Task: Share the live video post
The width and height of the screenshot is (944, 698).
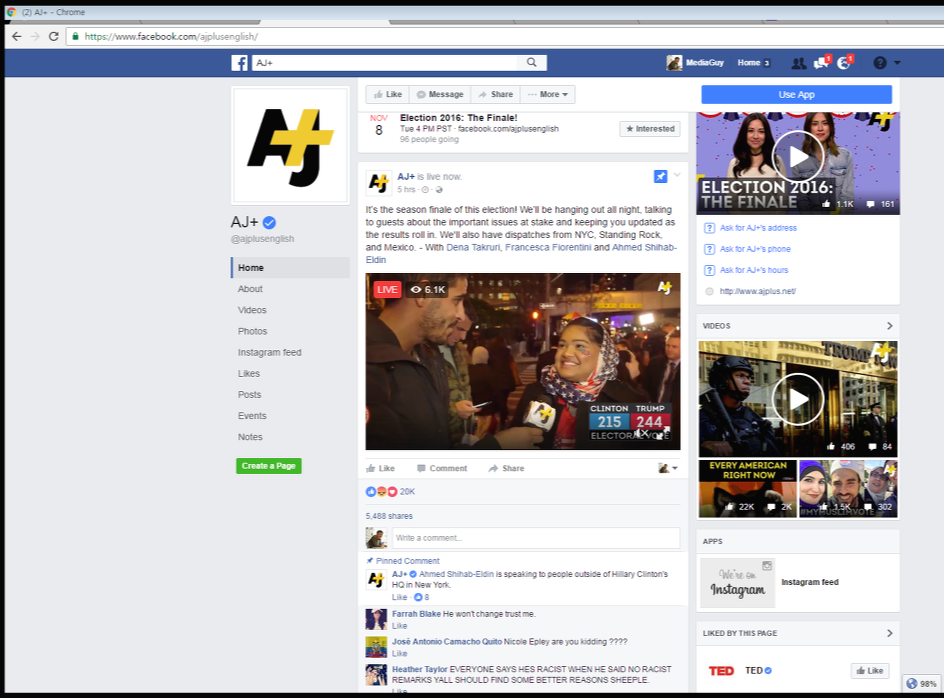Action: pos(506,468)
